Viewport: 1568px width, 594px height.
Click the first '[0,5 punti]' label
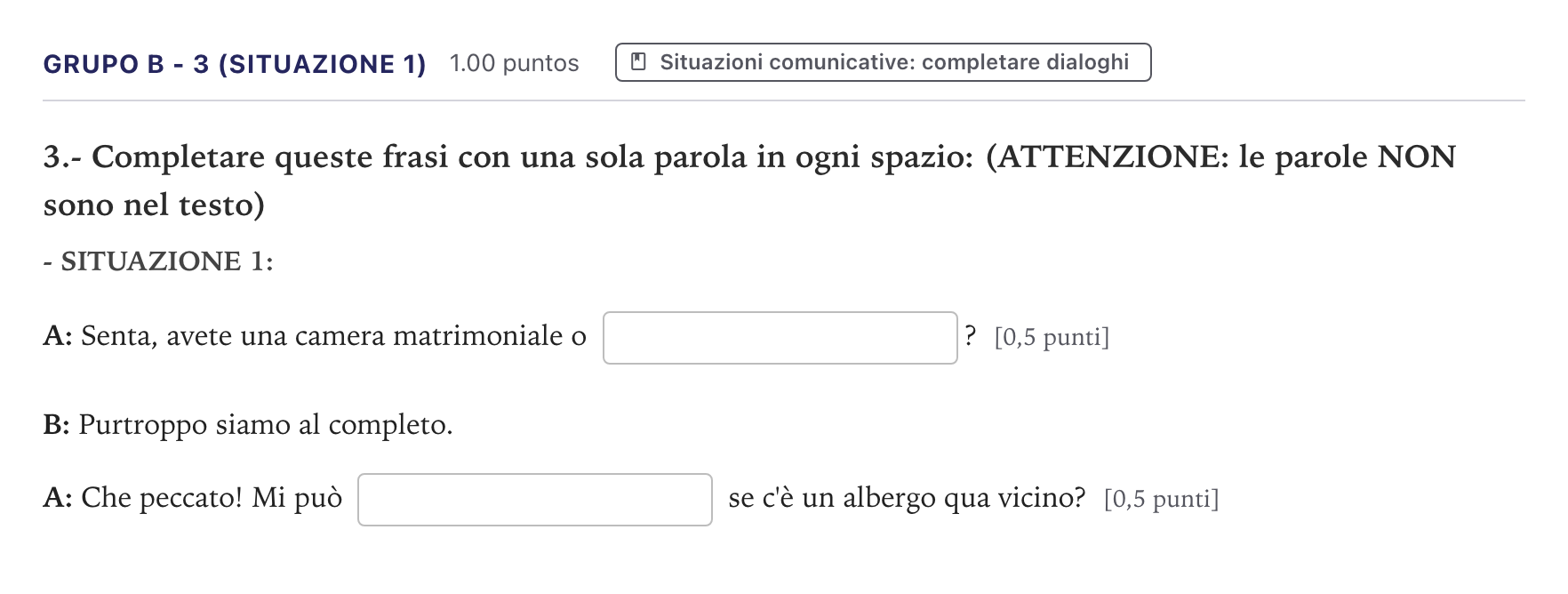pos(1052,337)
